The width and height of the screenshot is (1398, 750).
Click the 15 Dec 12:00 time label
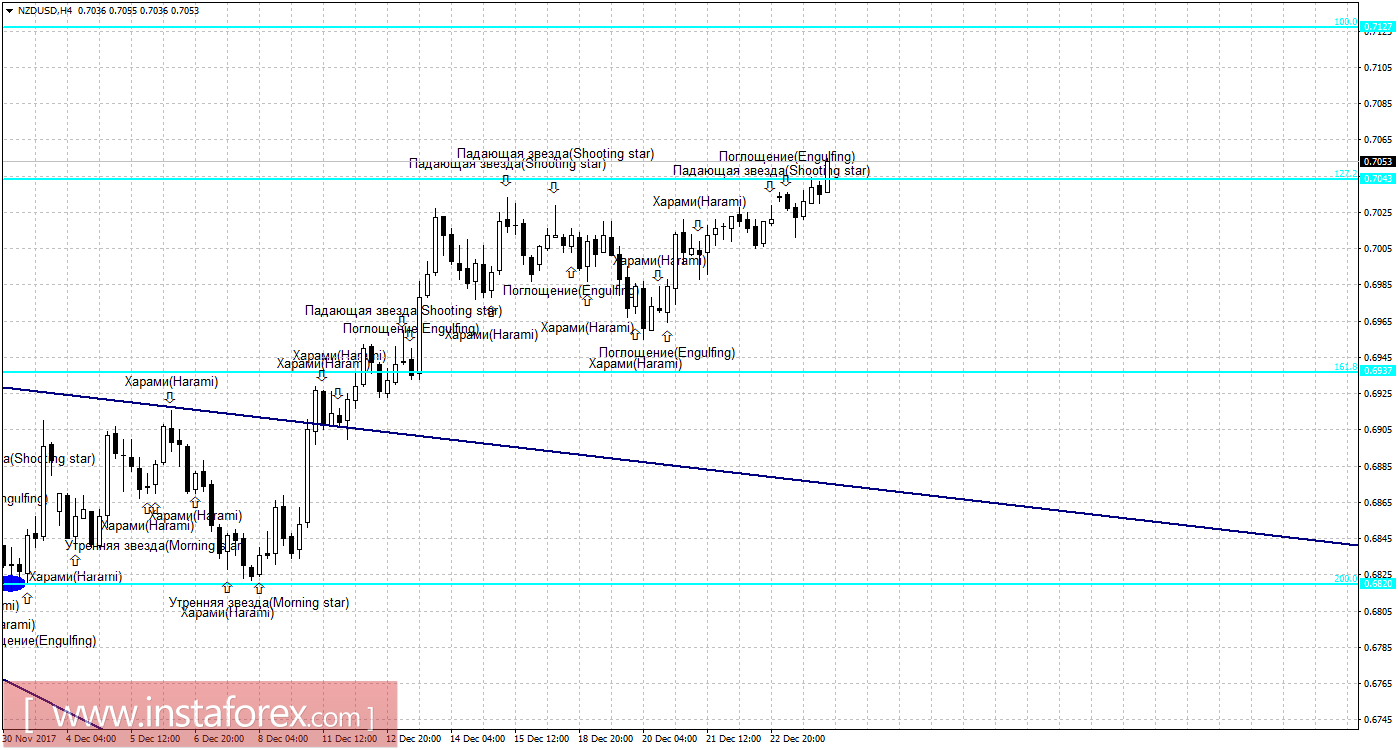pos(541,739)
